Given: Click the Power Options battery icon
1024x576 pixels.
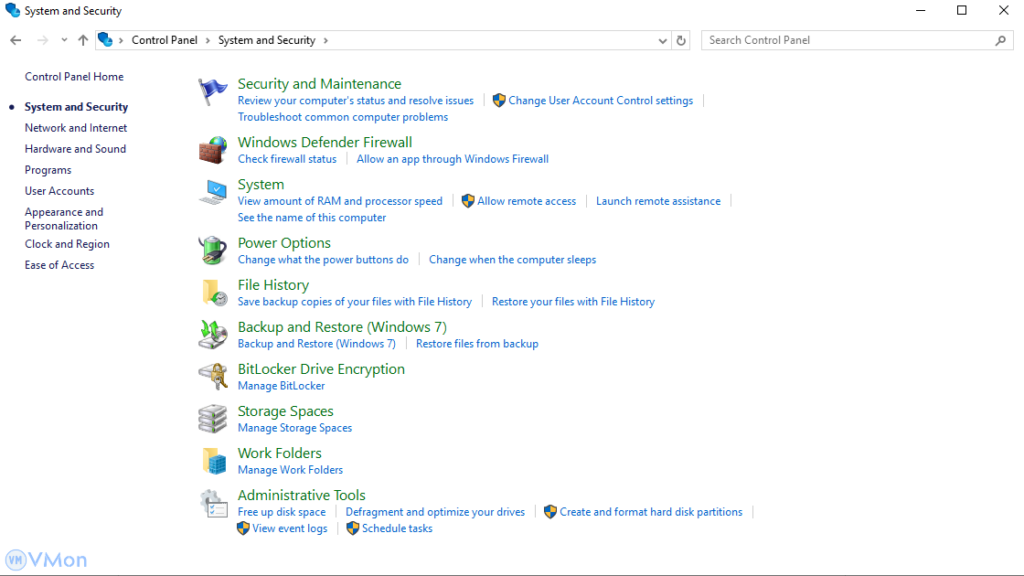Looking at the screenshot, I should point(213,250).
